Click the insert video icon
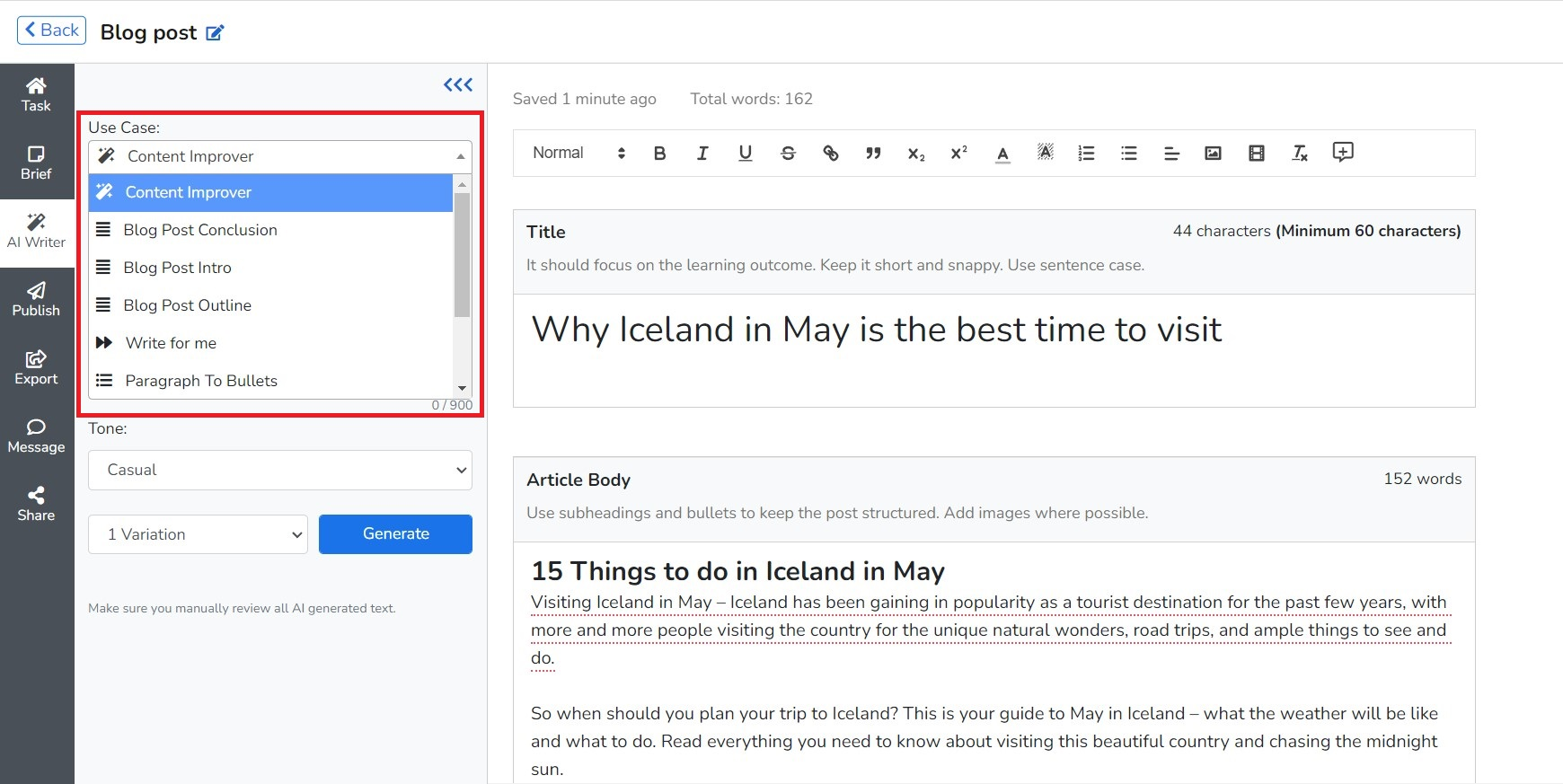1563x784 pixels. (x=1256, y=154)
